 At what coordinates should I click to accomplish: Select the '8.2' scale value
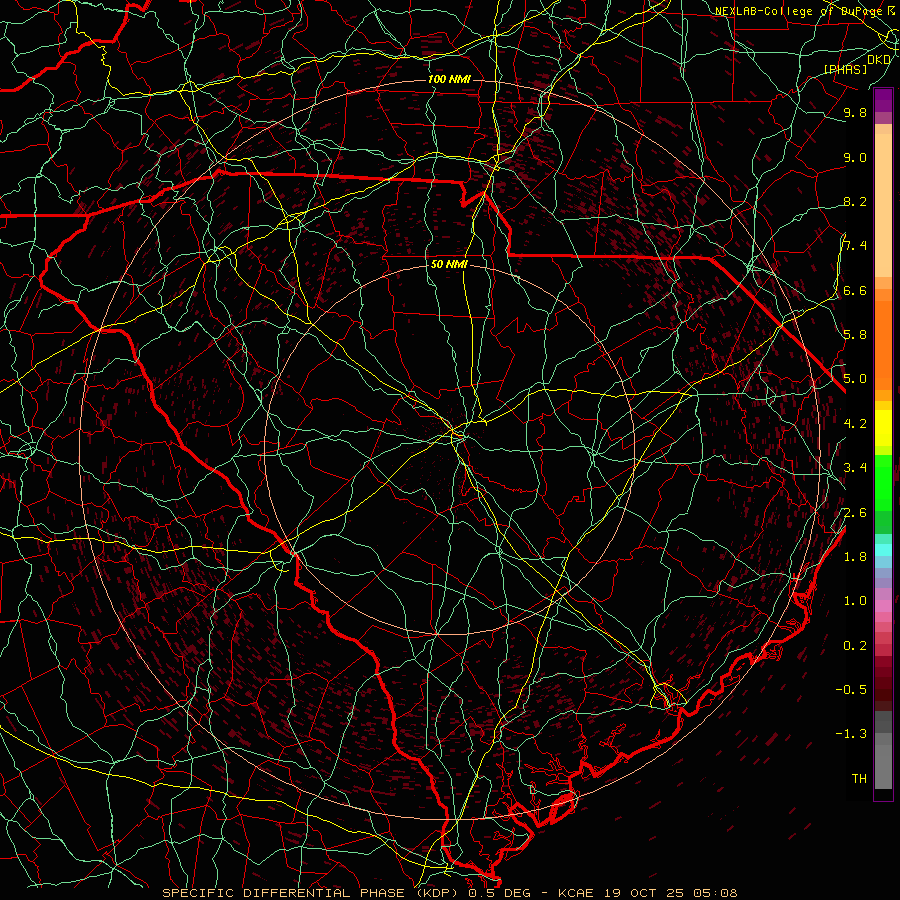[x=855, y=201]
